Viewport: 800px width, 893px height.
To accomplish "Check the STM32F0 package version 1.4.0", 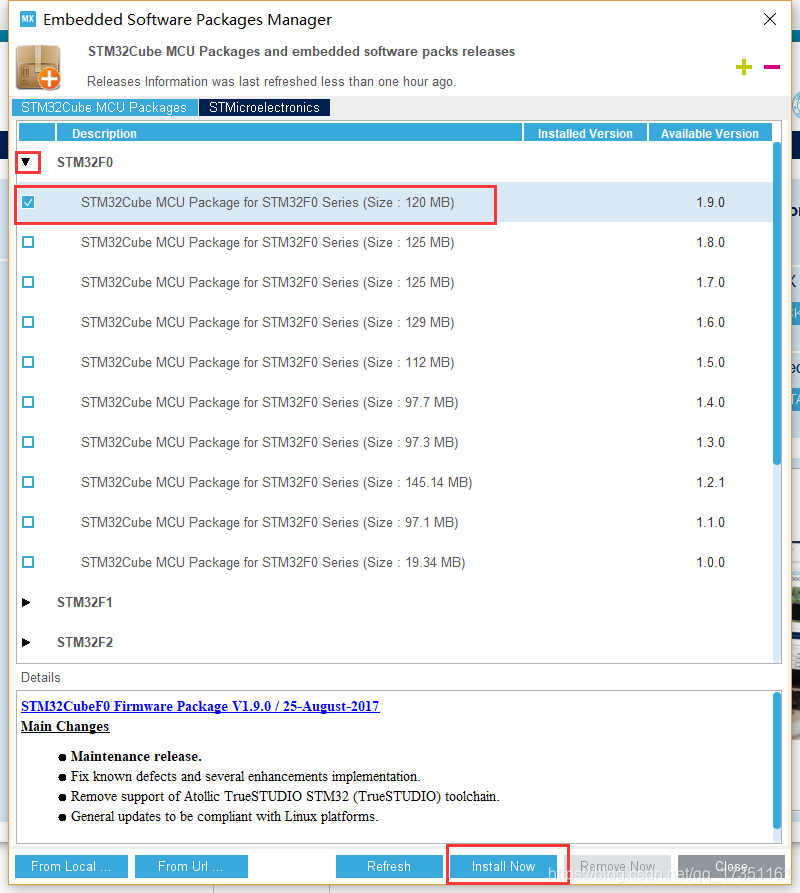I will tap(28, 402).
